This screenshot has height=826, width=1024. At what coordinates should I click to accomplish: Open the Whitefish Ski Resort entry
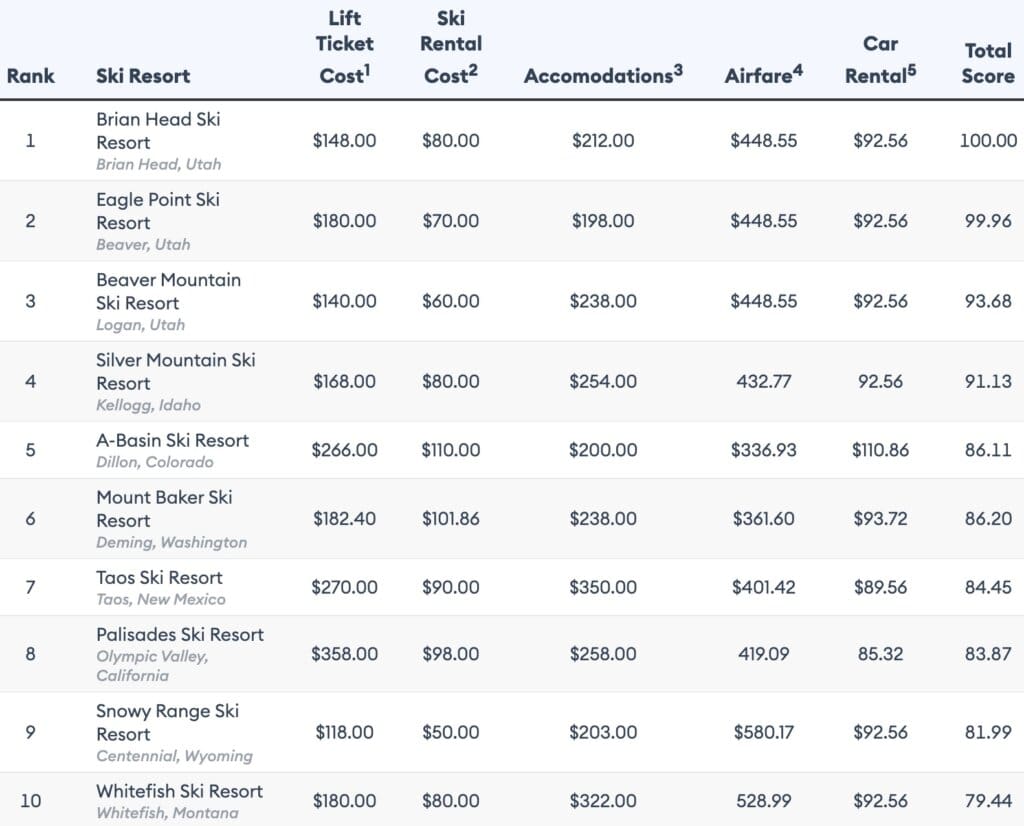pyautogui.click(x=179, y=791)
